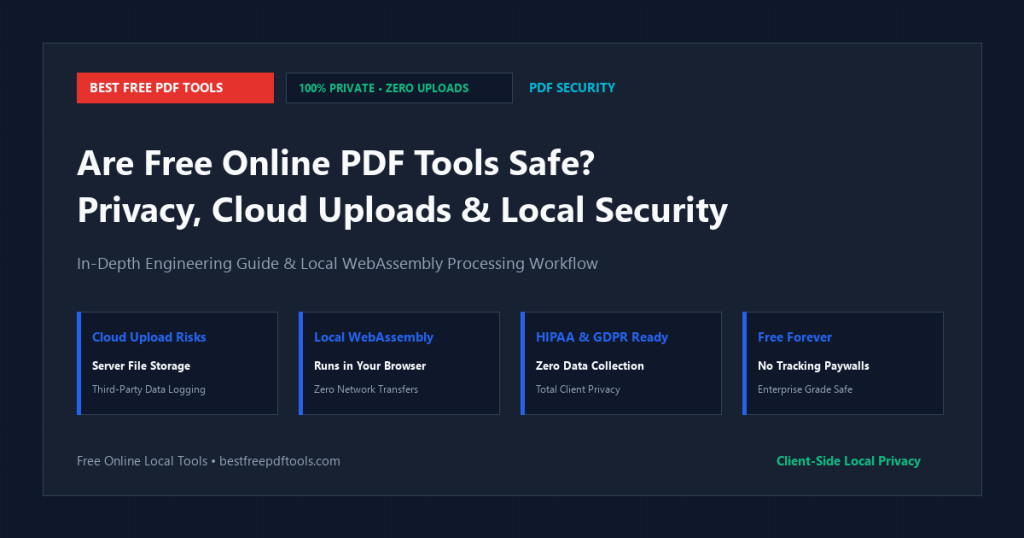
Task: Select the Local WebAssembly card title
Action: (374, 337)
